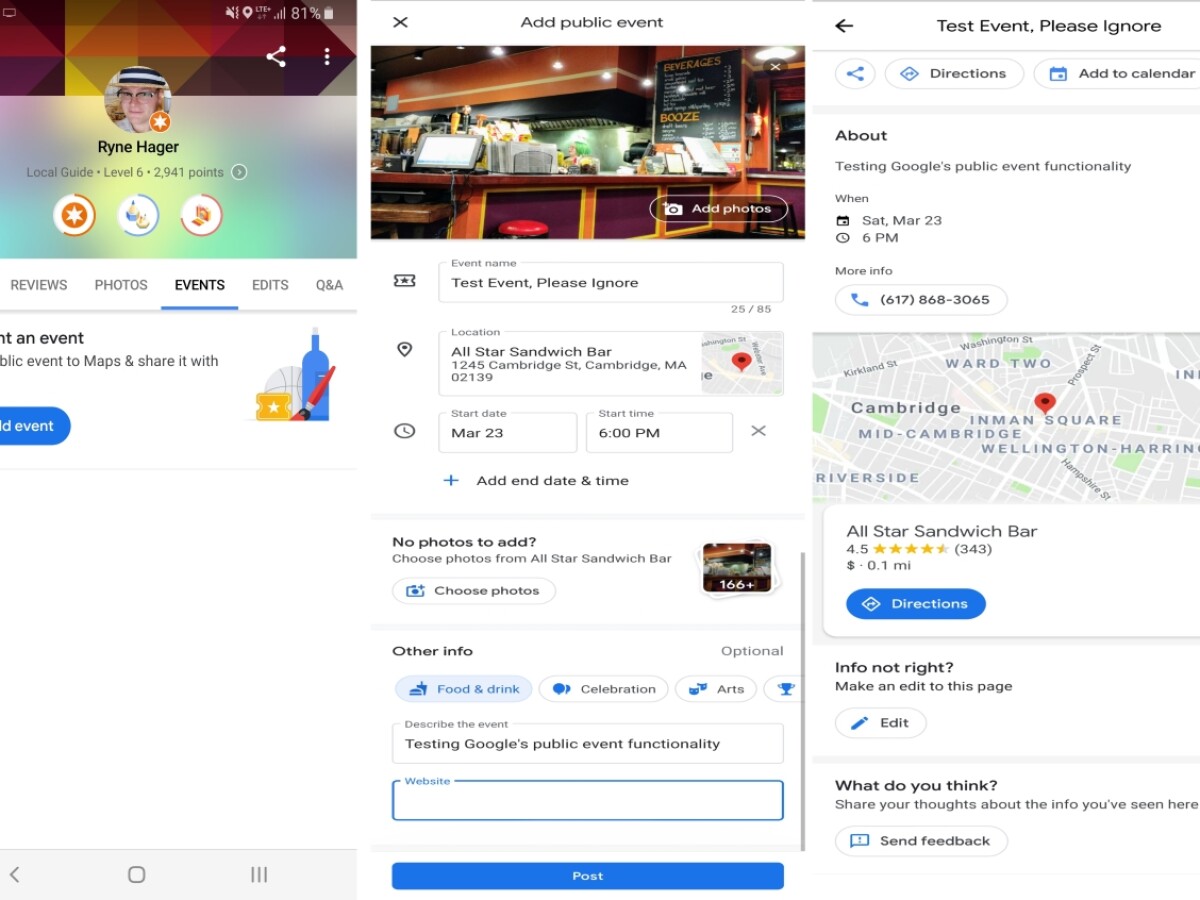
Task: Tap Ryne Hager's profile picture
Action: pyautogui.click(x=138, y=100)
